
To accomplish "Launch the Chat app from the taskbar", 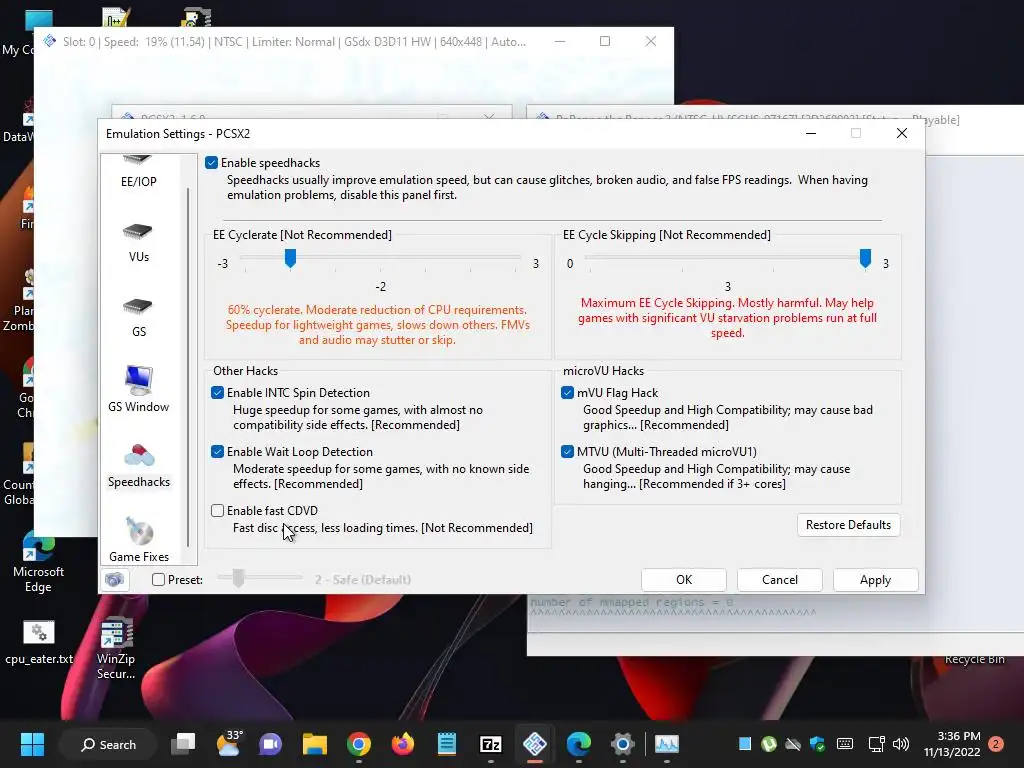I will pos(270,744).
